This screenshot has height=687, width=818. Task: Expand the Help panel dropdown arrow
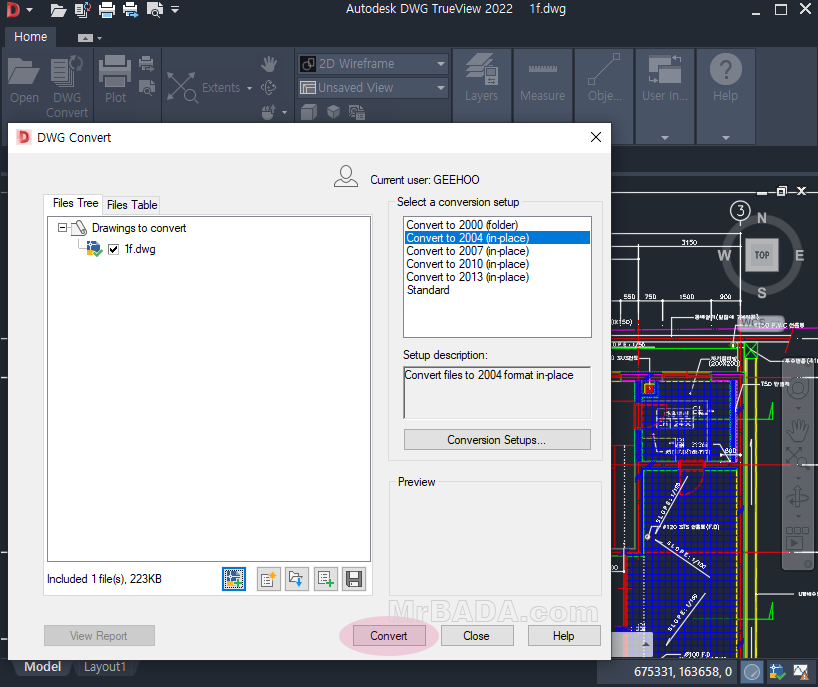pyautogui.click(x=726, y=138)
